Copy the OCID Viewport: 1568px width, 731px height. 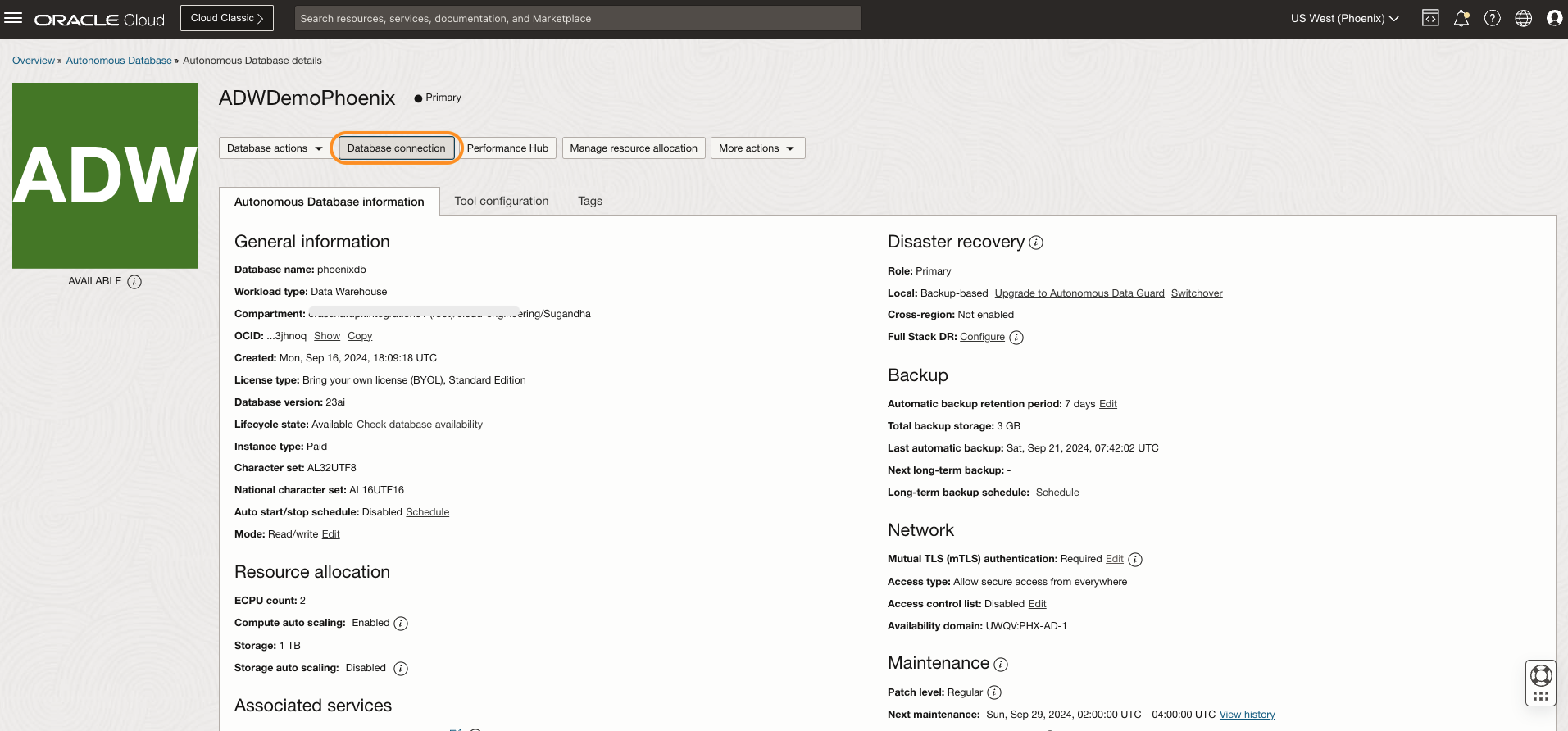coord(360,336)
